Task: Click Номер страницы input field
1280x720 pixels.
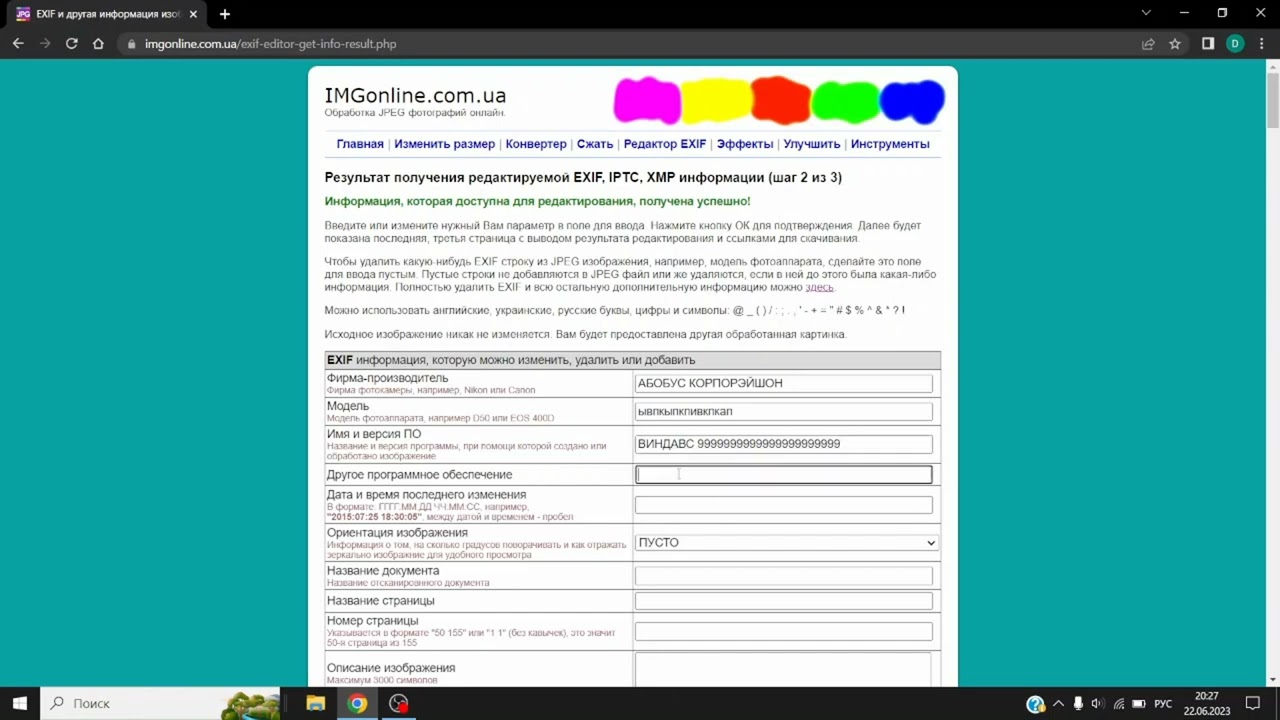Action: [783, 631]
